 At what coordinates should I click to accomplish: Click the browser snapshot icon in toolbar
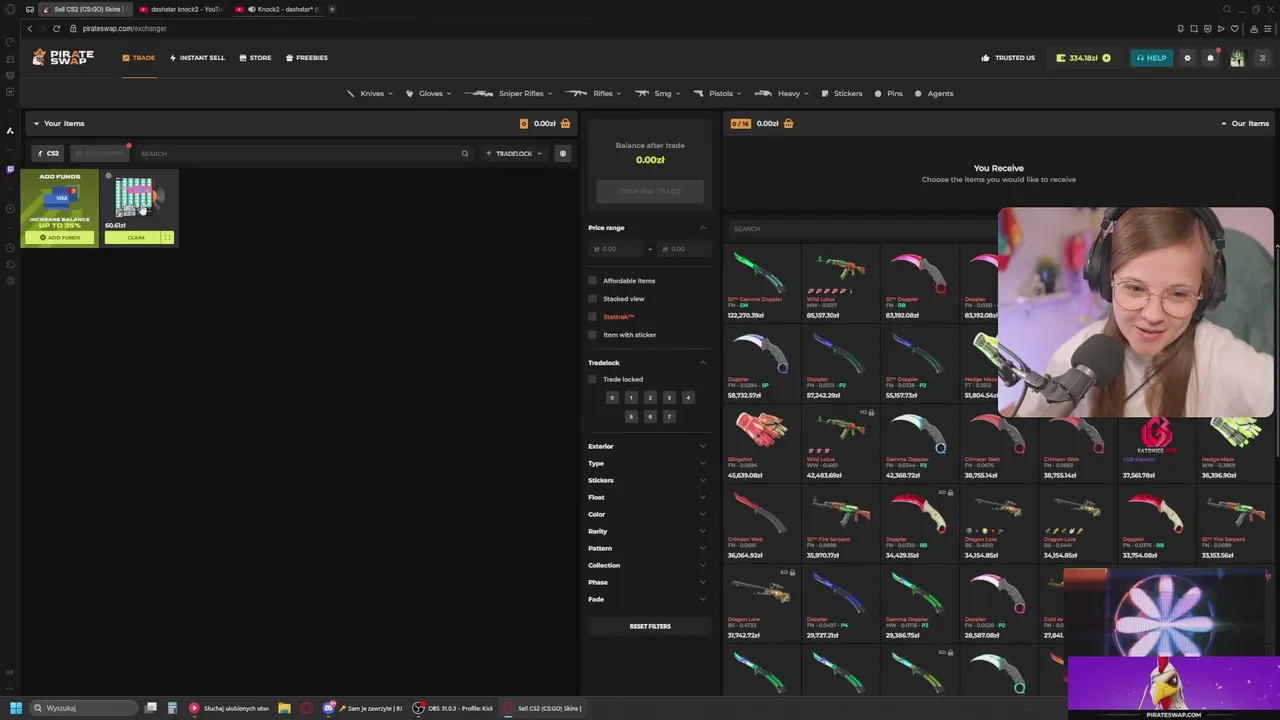(1194, 28)
